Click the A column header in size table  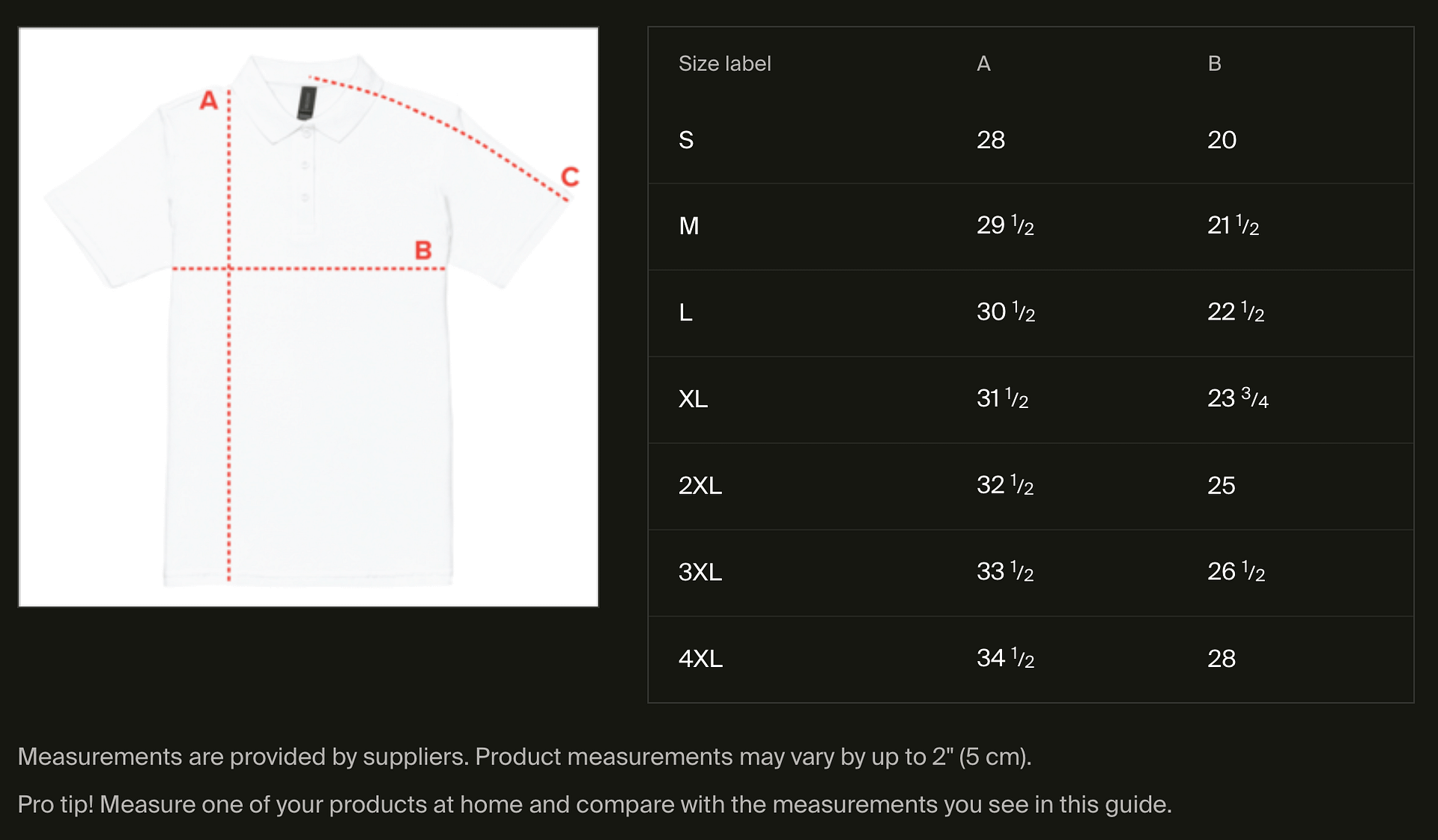983,64
